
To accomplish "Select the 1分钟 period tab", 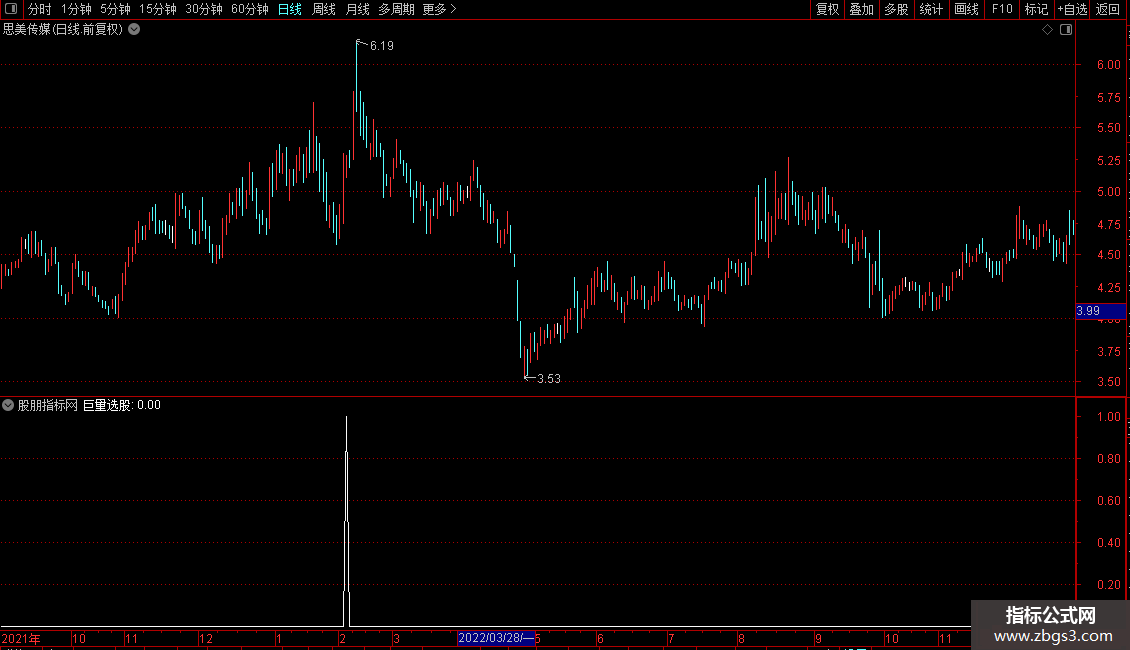I will (x=76, y=9).
